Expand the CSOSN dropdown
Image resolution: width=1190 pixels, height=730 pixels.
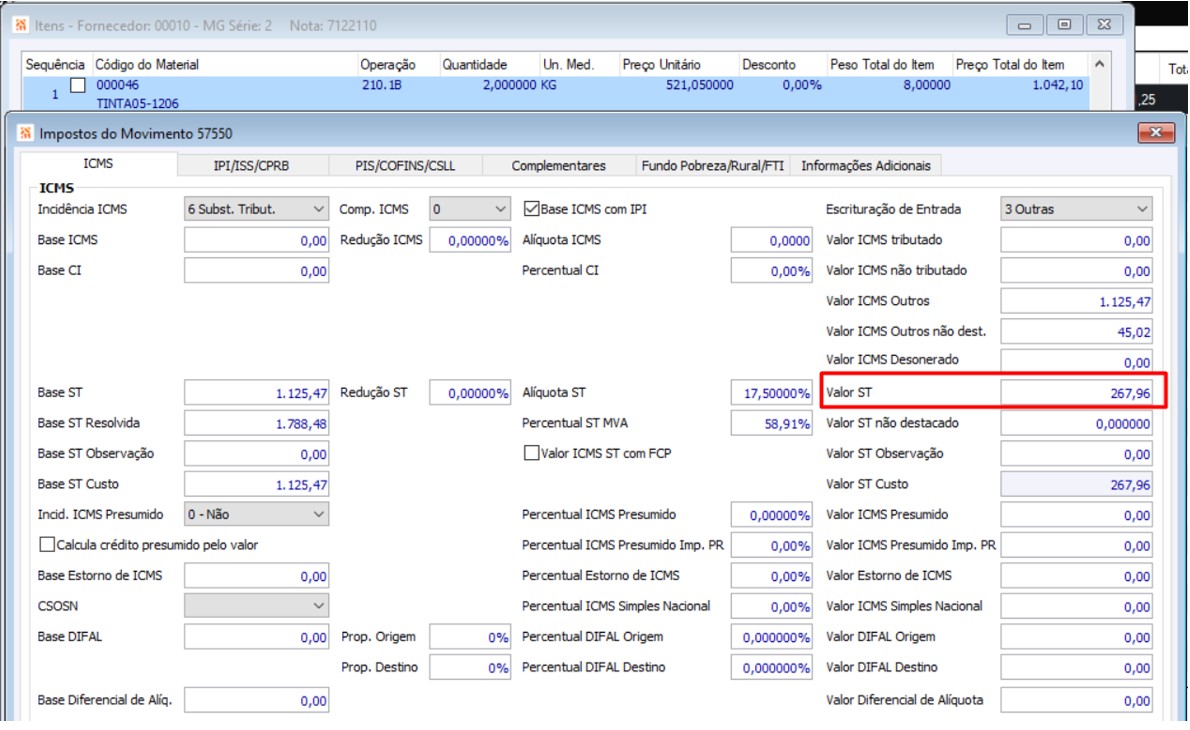click(x=257, y=606)
